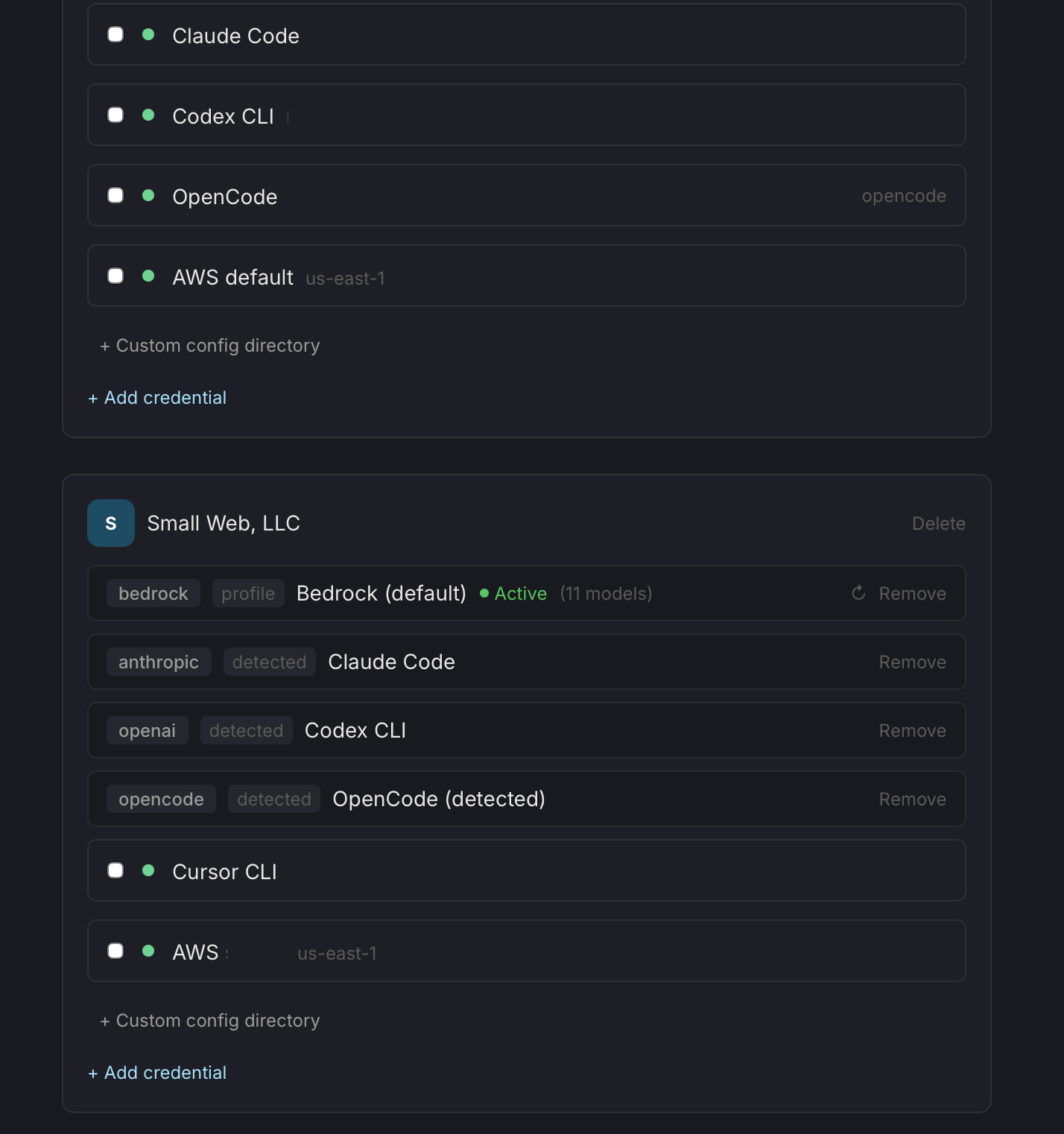Remove the anthropic Claude Code credential

point(912,662)
